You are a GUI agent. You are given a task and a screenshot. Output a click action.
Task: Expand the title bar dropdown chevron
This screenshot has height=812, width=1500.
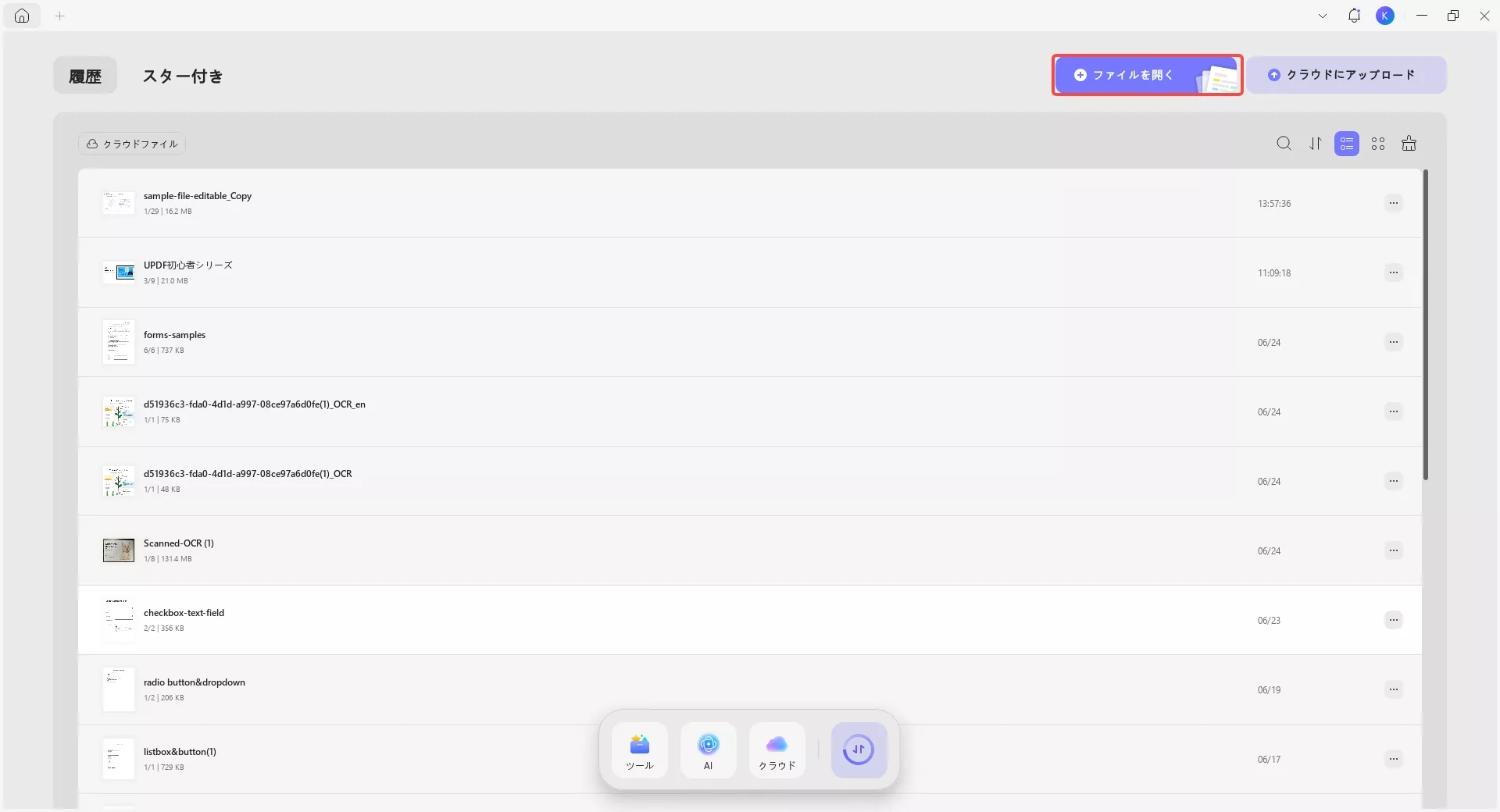pyautogui.click(x=1323, y=16)
